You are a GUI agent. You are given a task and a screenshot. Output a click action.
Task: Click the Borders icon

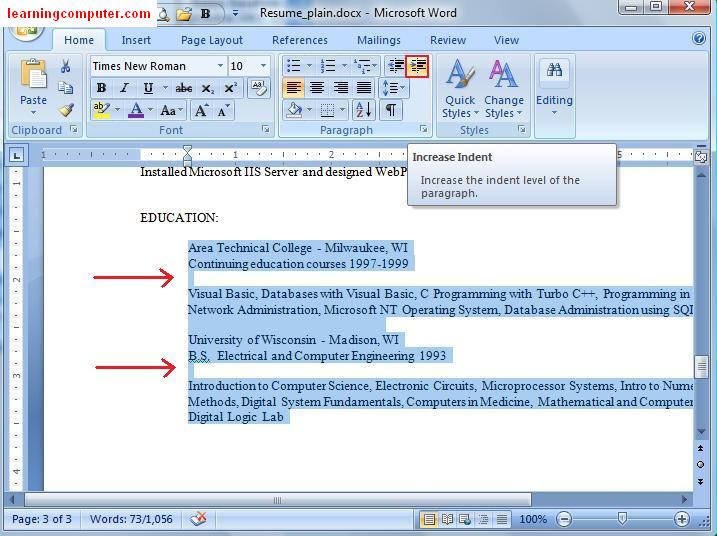pos(327,110)
